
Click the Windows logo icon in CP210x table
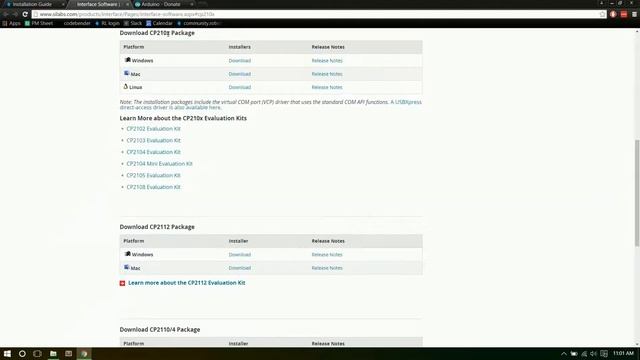127,60
